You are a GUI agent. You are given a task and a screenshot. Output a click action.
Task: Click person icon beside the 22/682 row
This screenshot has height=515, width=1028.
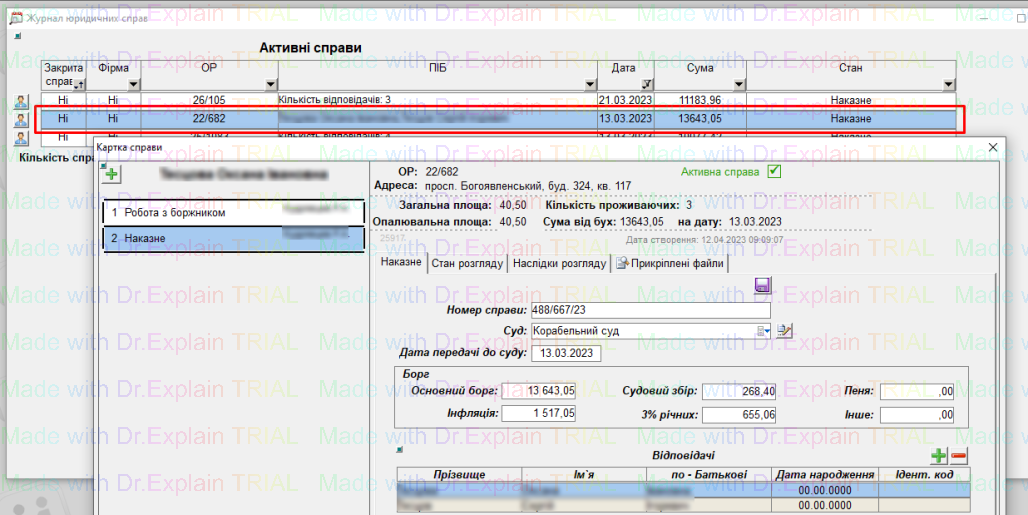pyautogui.click(x=21, y=119)
